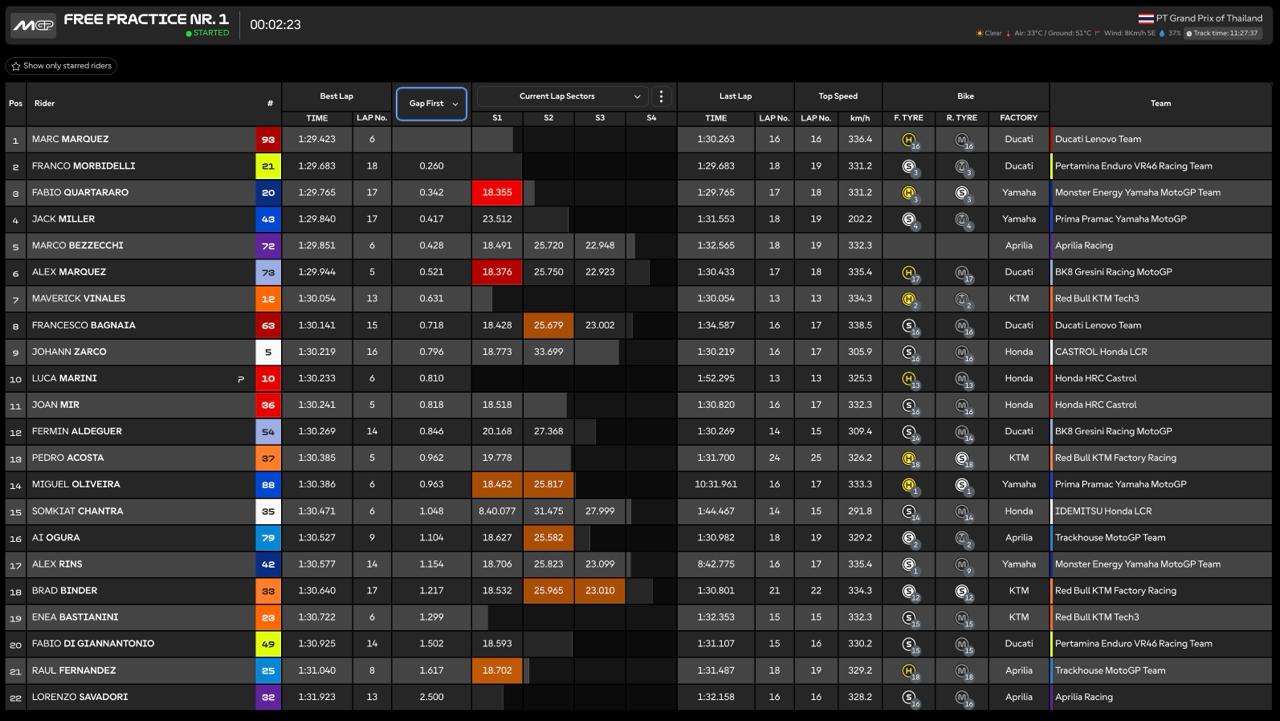The width and height of the screenshot is (1280, 721).
Task: Click the session timer 00:02:23
Action: click(275, 25)
